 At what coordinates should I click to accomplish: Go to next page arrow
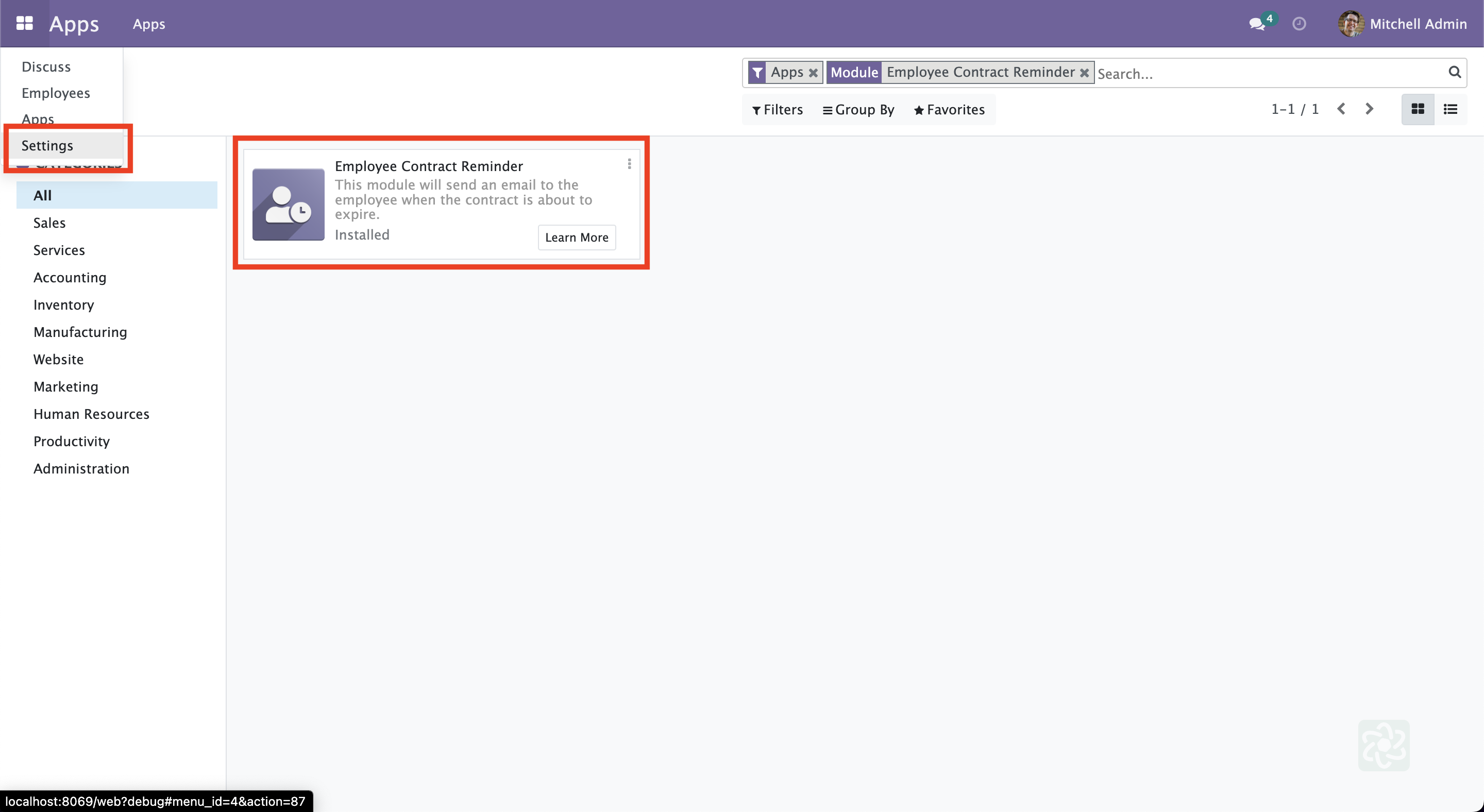click(x=1370, y=109)
